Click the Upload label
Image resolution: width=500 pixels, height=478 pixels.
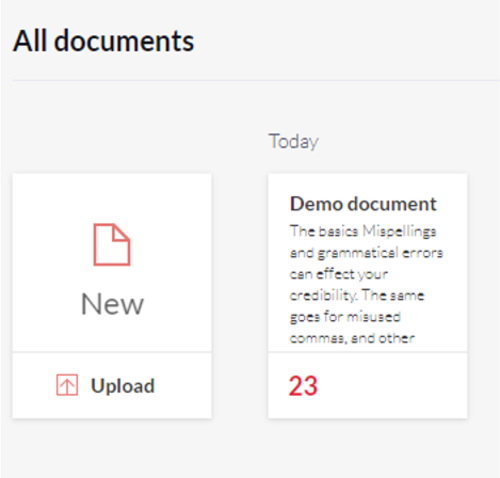coord(123,386)
